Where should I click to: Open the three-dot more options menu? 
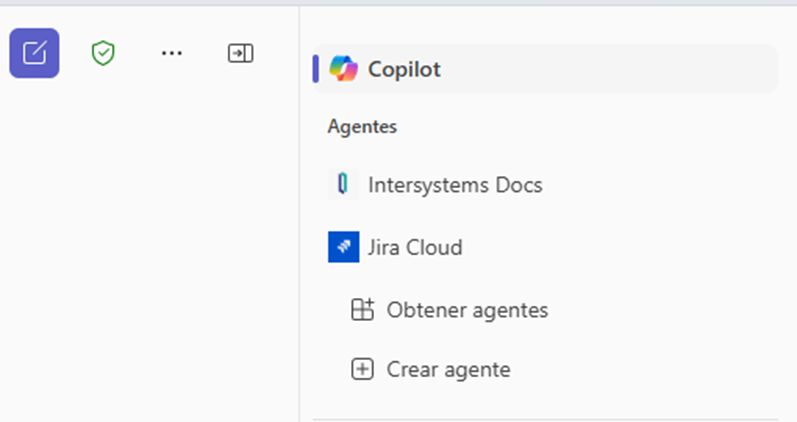172,53
